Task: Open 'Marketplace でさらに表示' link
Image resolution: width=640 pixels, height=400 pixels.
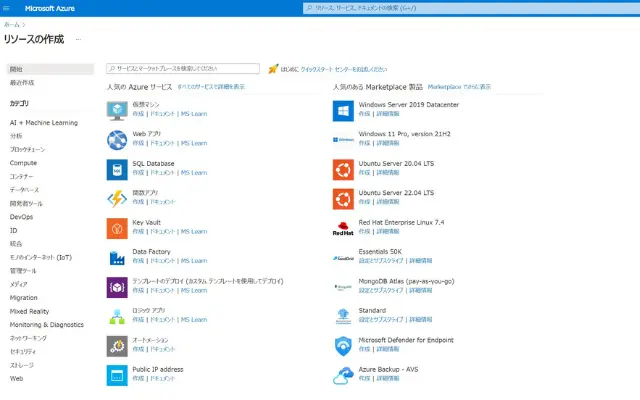Action: (459, 87)
